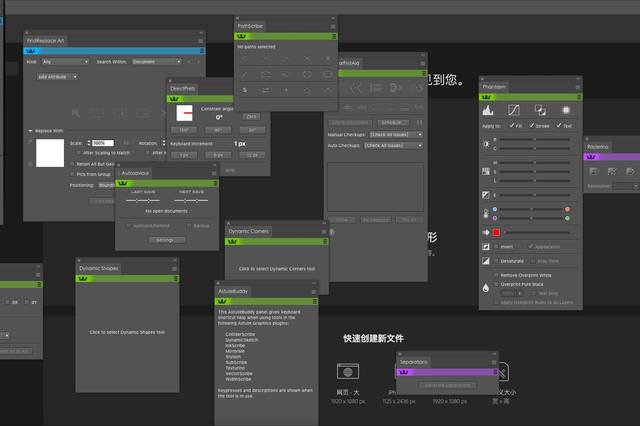
Task: Open FindReplace Art panel flyout menu icon
Action: coord(200,41)
